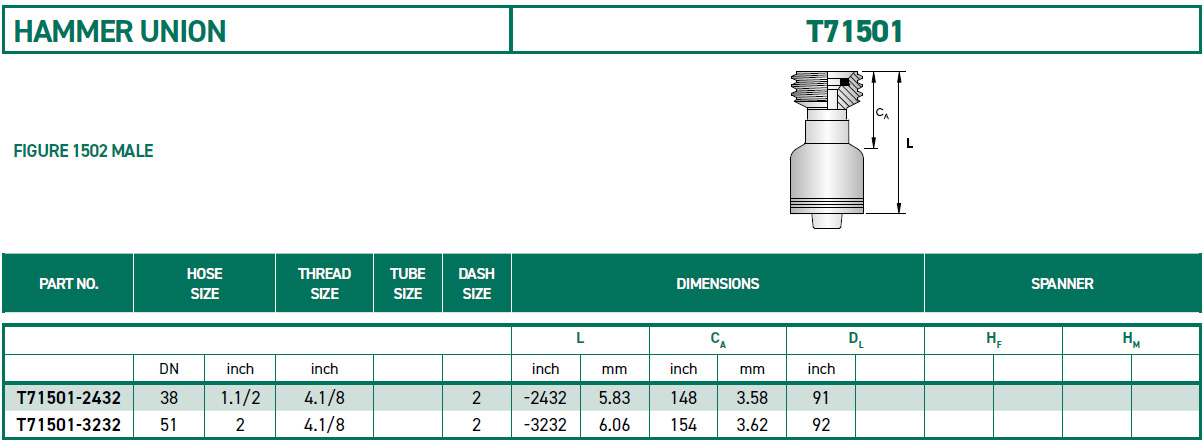The width and height of the screenshot is (1204, 444).
Task: Click the TUBE SIZE column header
Action: pyautogui.click(x=408, y=284)
